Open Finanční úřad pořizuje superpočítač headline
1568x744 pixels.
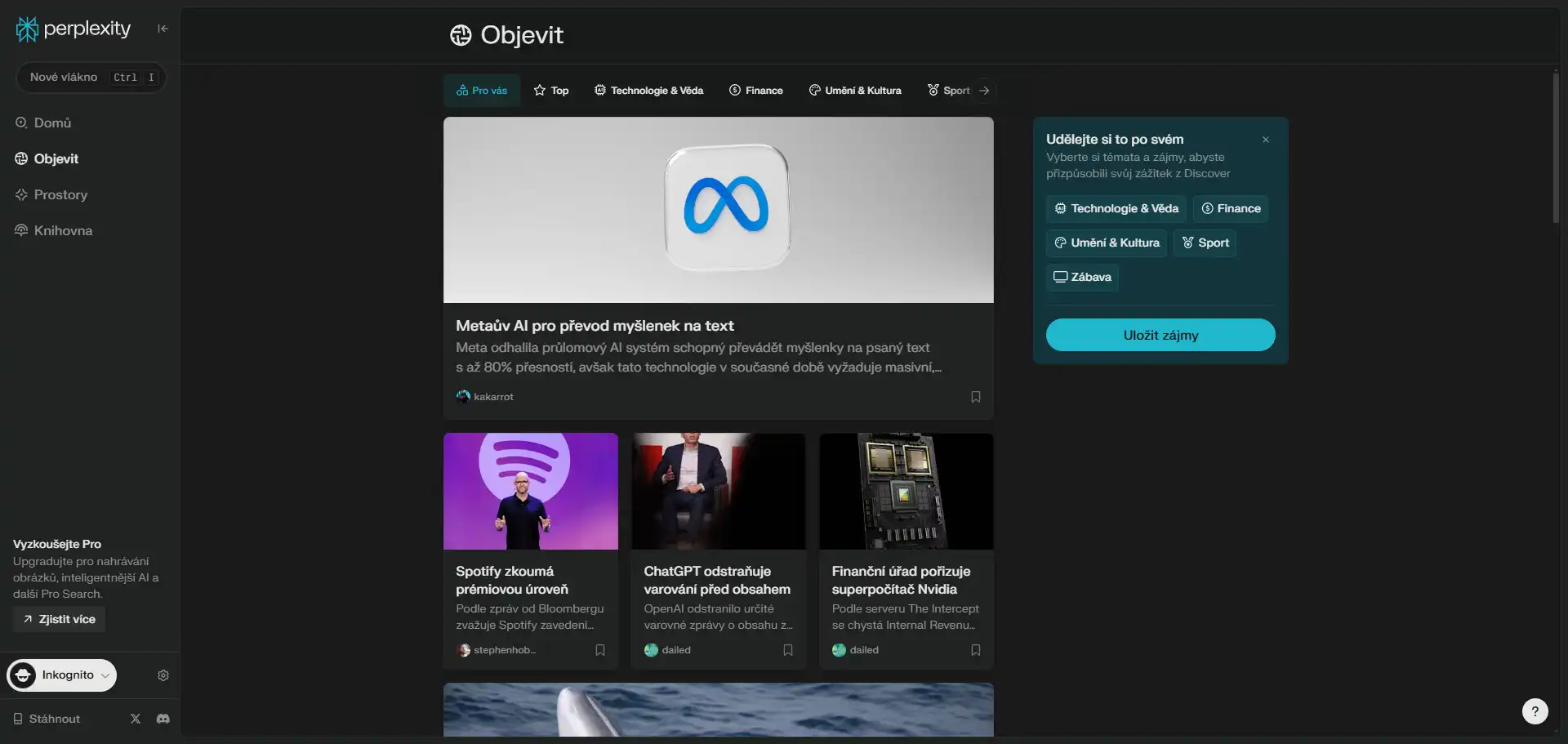(902, 580)
